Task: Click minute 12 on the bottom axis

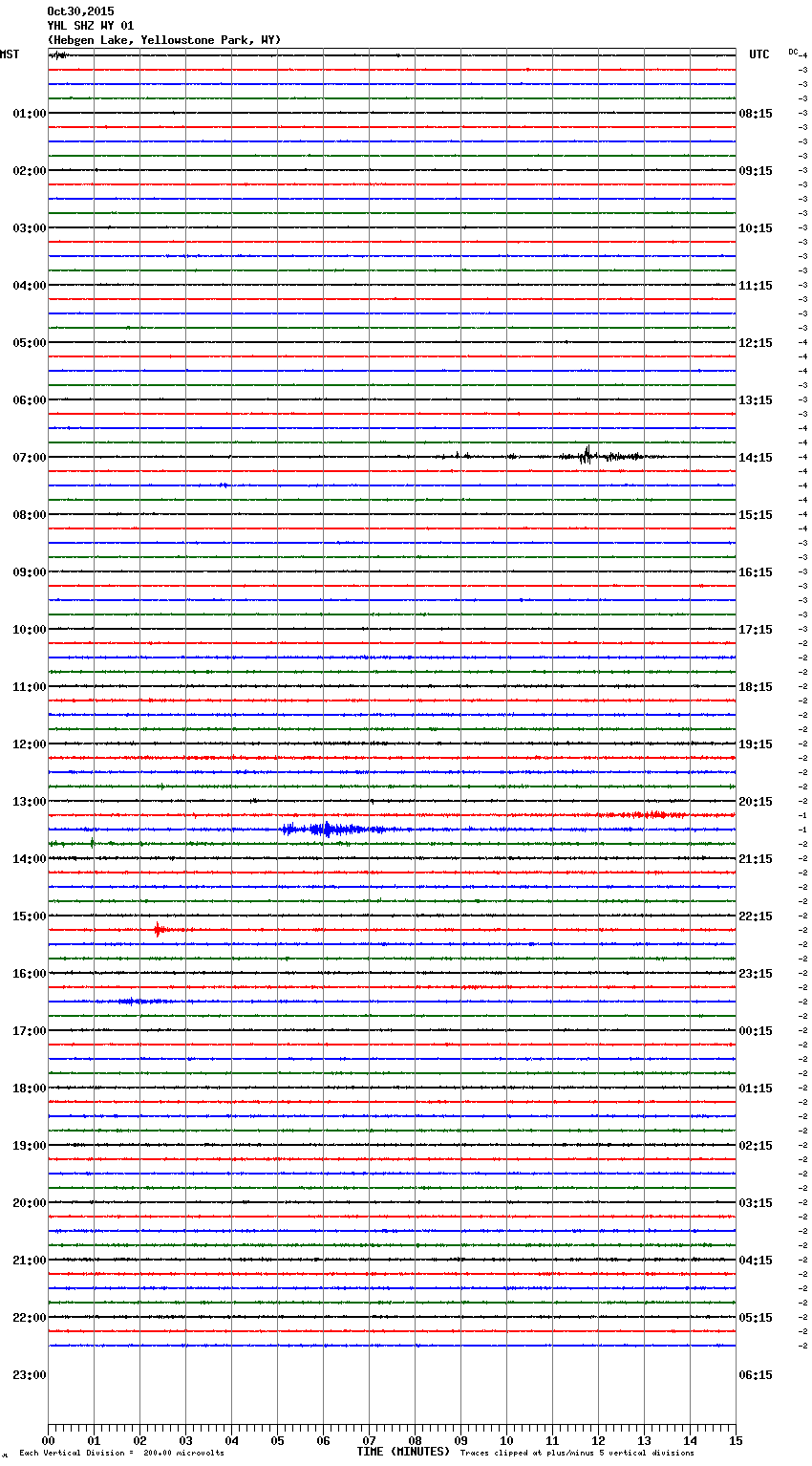Action: (x=598, y=1440)
